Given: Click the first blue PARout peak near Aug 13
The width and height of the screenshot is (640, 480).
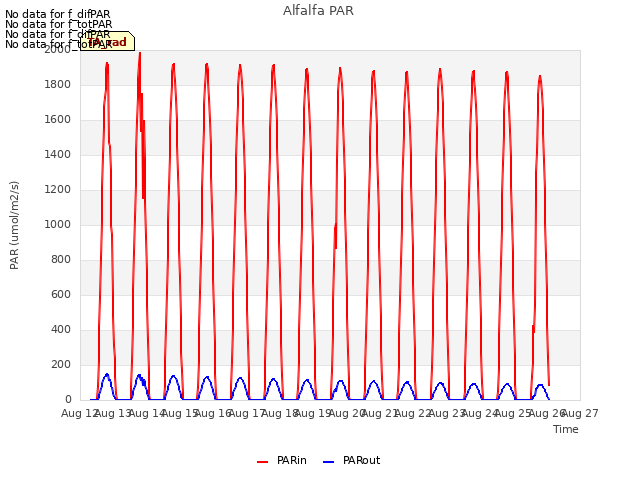Looking at the screenshot, I should [107, 375].
